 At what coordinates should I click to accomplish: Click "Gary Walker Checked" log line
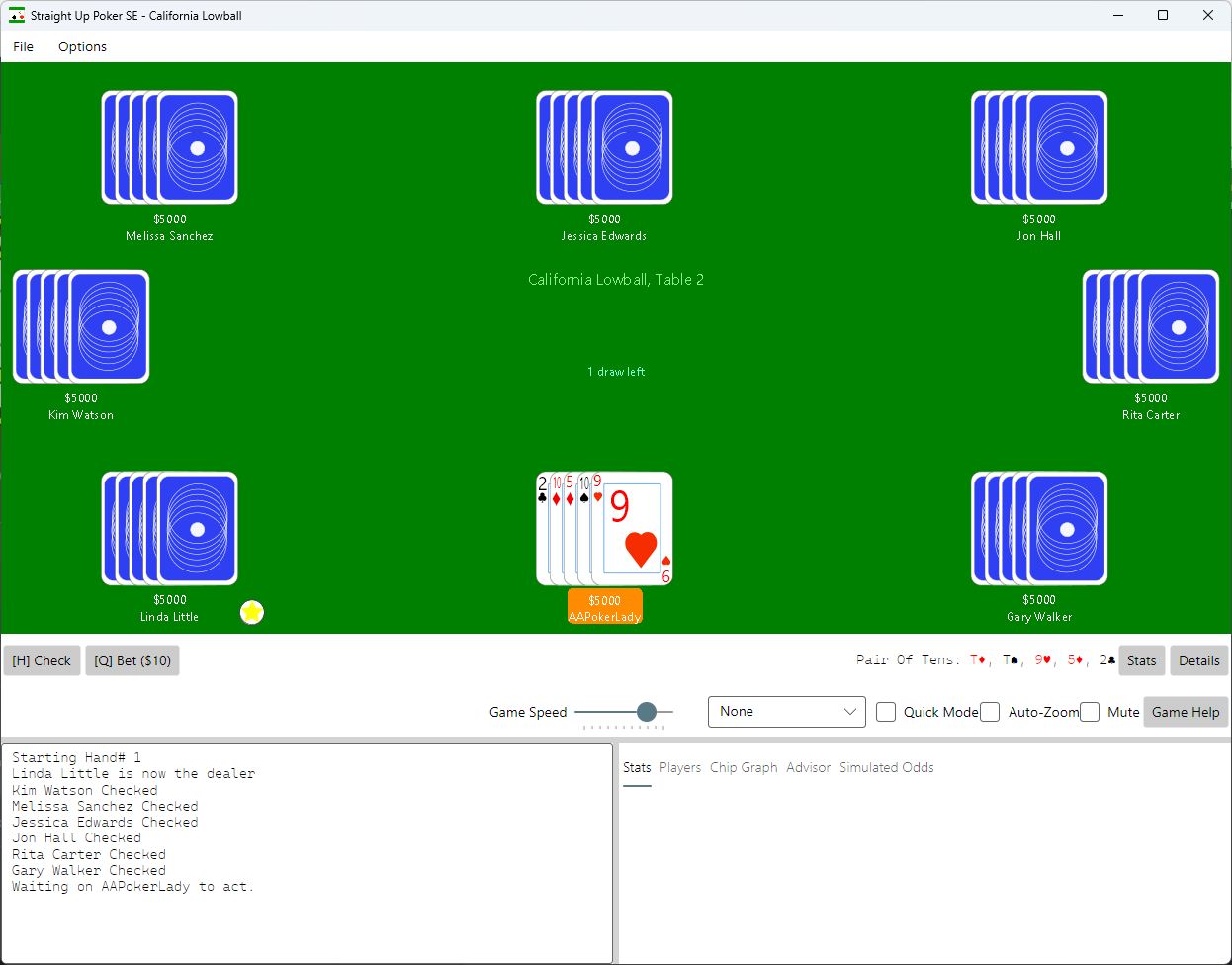89,871
